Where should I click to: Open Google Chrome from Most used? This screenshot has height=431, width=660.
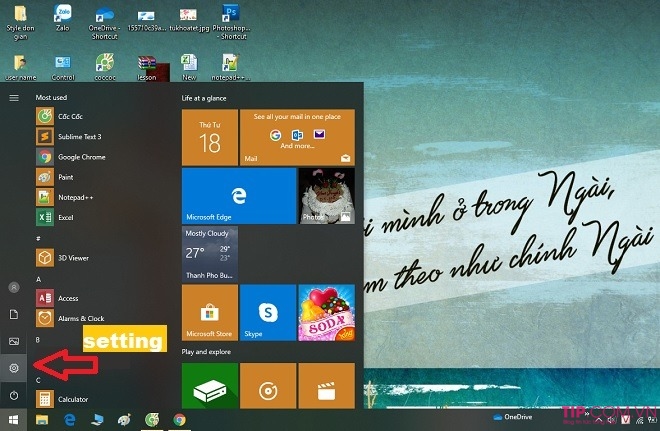point(102,157)
